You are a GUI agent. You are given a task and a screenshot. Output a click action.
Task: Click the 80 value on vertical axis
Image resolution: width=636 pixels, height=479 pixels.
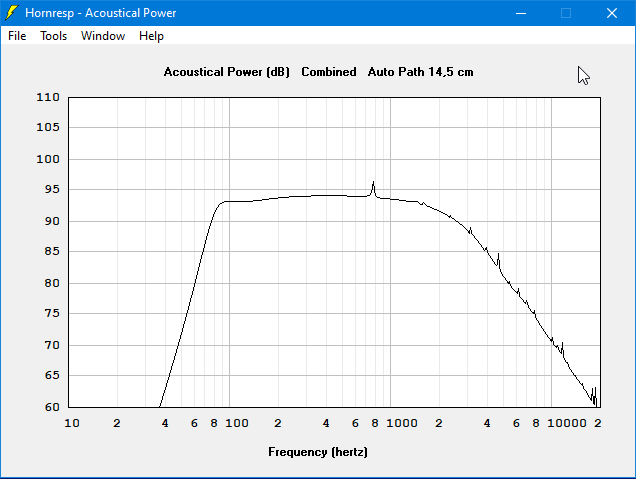[52, 283]
